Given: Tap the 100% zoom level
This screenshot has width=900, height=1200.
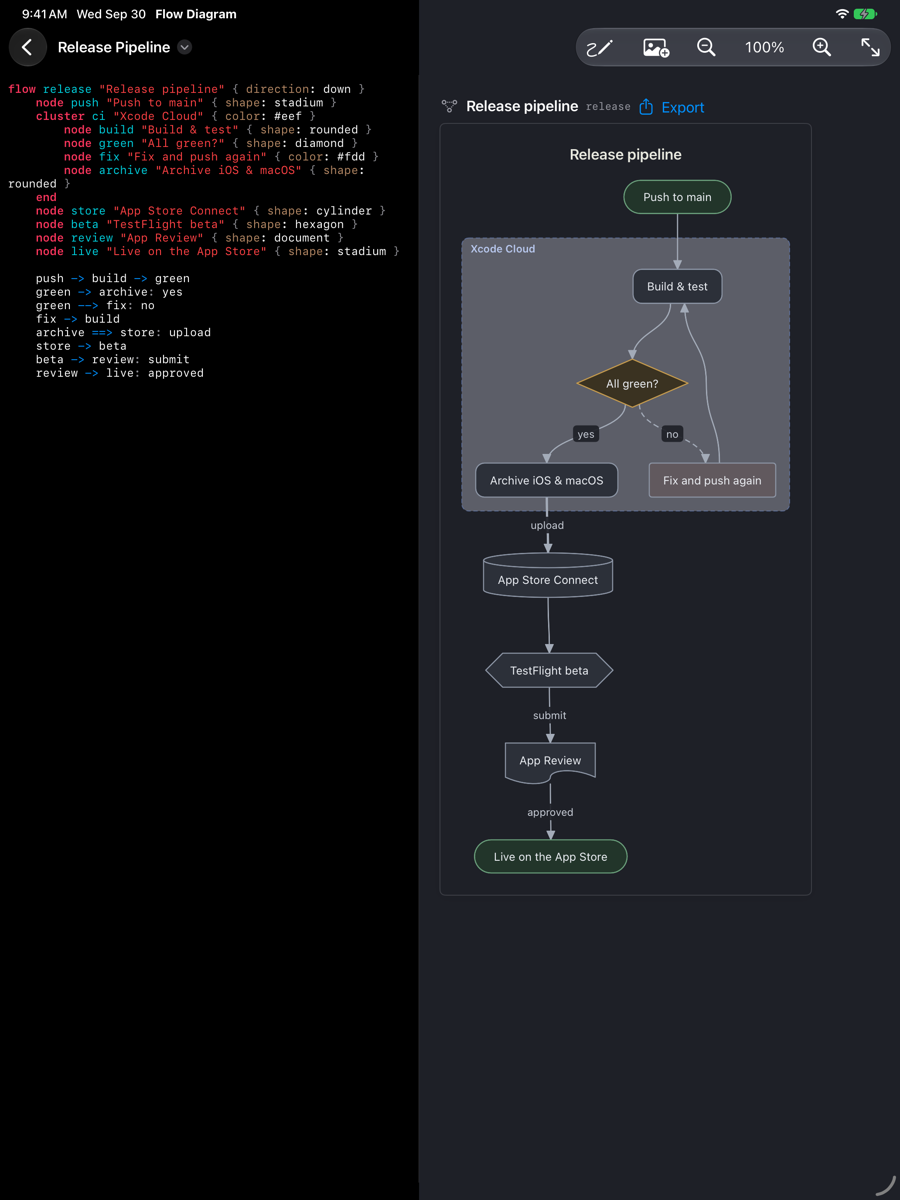Looking at the screenshot, I should point(764,47).
